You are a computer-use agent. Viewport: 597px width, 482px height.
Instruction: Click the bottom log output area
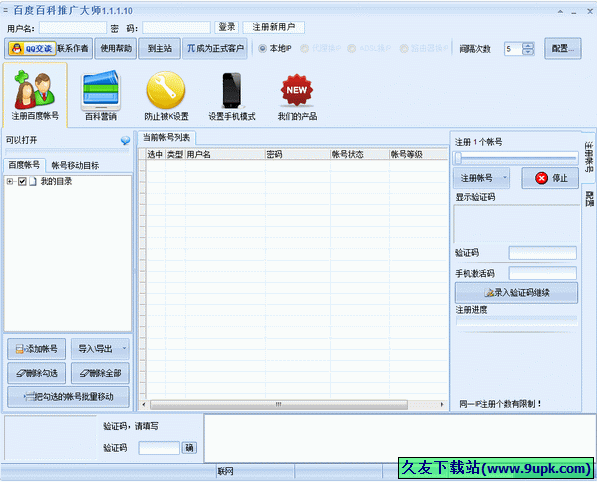pyautogui.click(x=399, y=438)
